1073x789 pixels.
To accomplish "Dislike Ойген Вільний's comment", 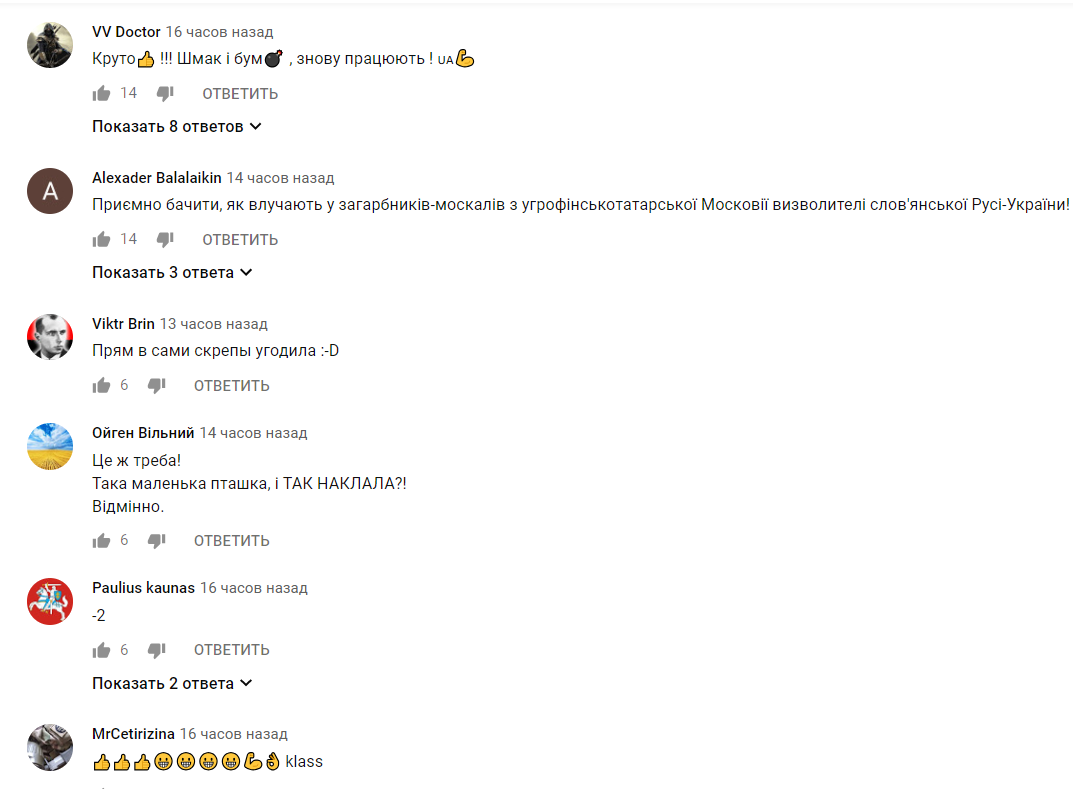I will coord(157,541).
